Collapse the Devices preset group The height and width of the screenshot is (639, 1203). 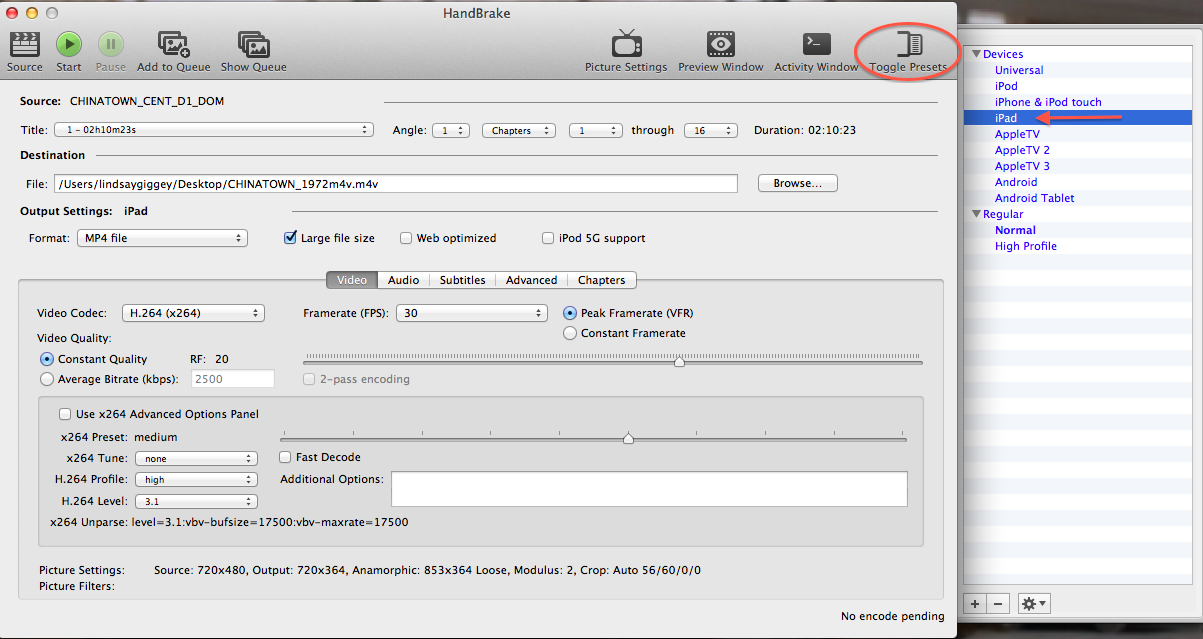click(976, 54)
